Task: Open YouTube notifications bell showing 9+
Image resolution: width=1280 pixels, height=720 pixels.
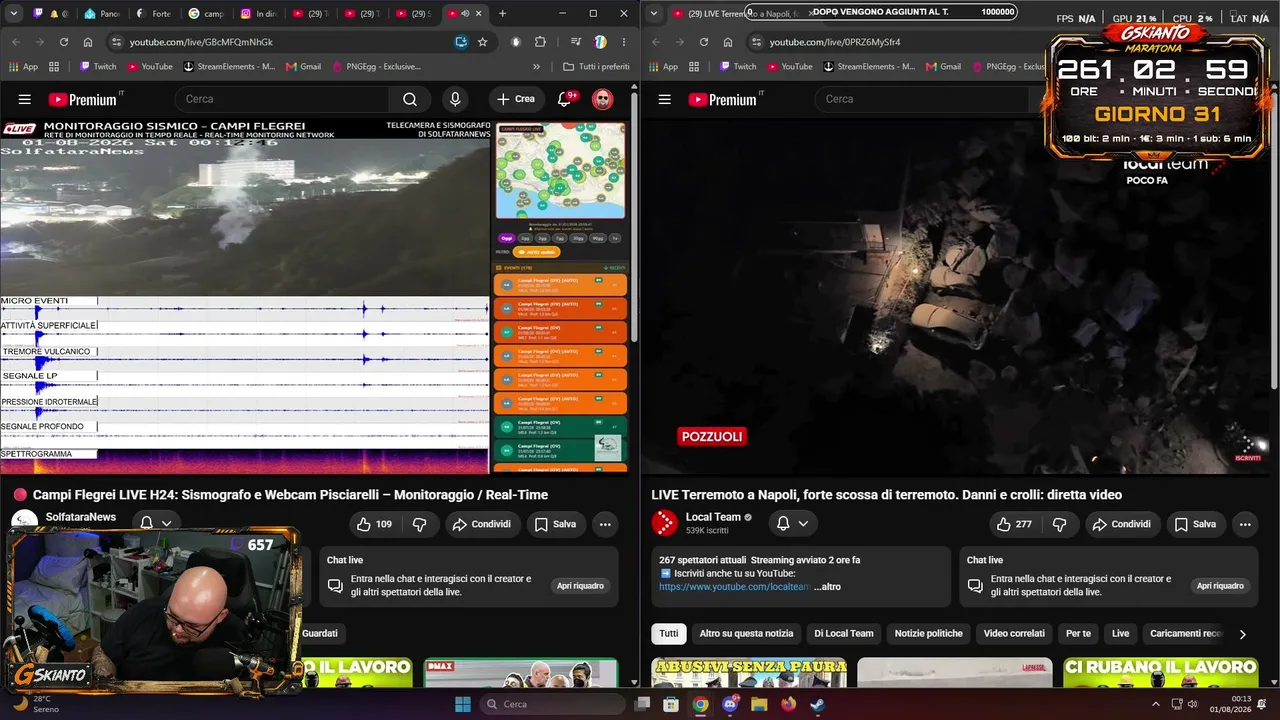Action: pyautogui.click(x=565, y=99)
